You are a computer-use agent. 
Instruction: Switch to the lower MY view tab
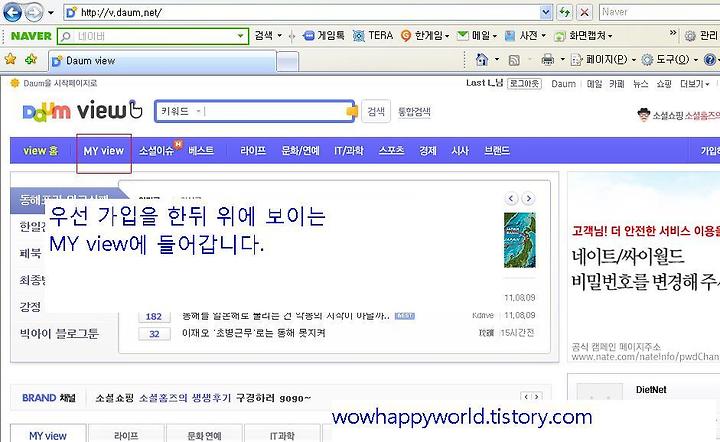coord(48,433)
